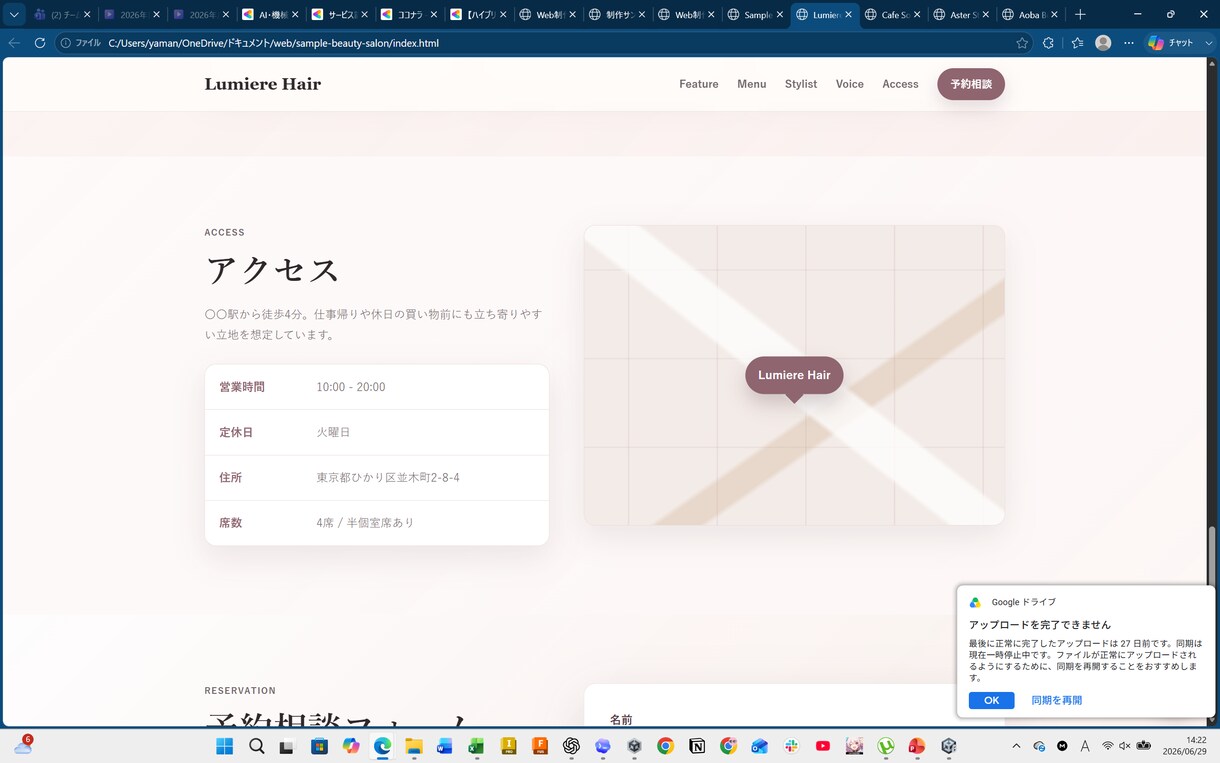Screen dimensions: 1220x763
Task: Open the Windows Start menu
Action: point(224,746)
